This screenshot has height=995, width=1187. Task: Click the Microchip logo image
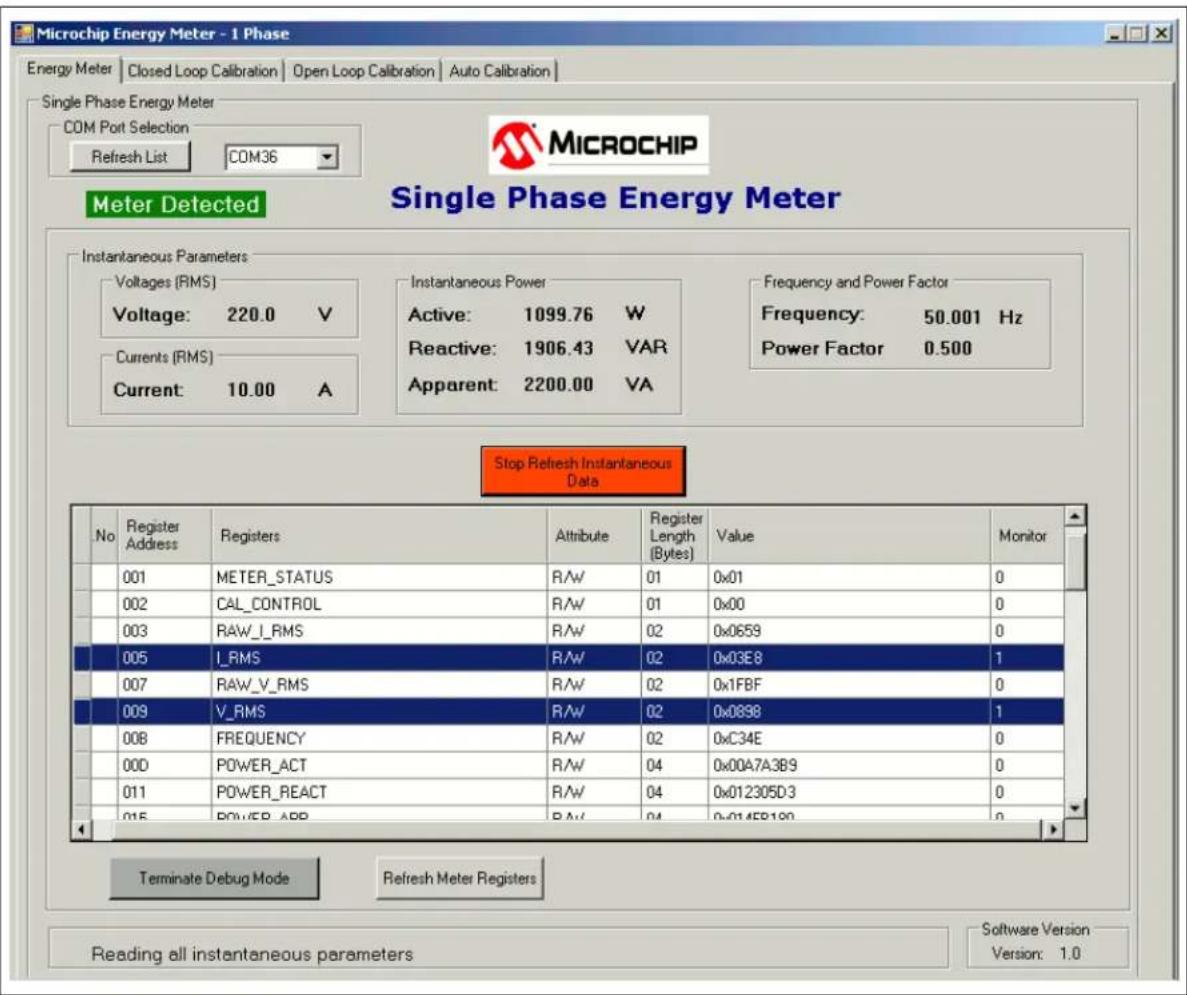pos(599,145)
